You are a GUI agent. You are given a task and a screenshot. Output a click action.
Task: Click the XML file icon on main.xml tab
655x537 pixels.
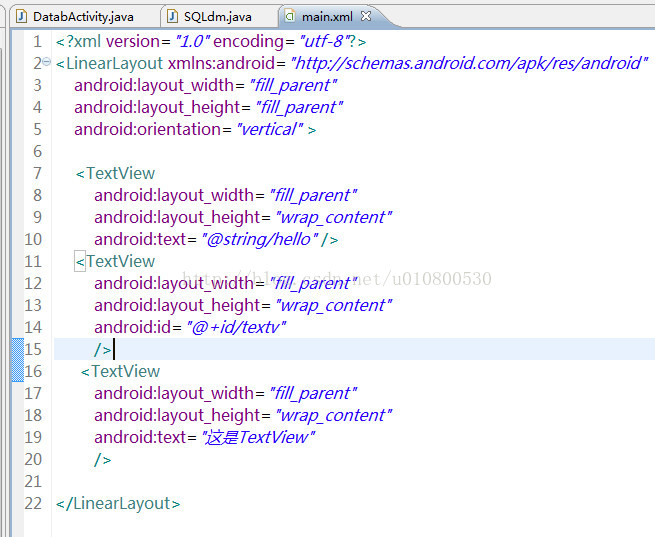coord(289,16)
